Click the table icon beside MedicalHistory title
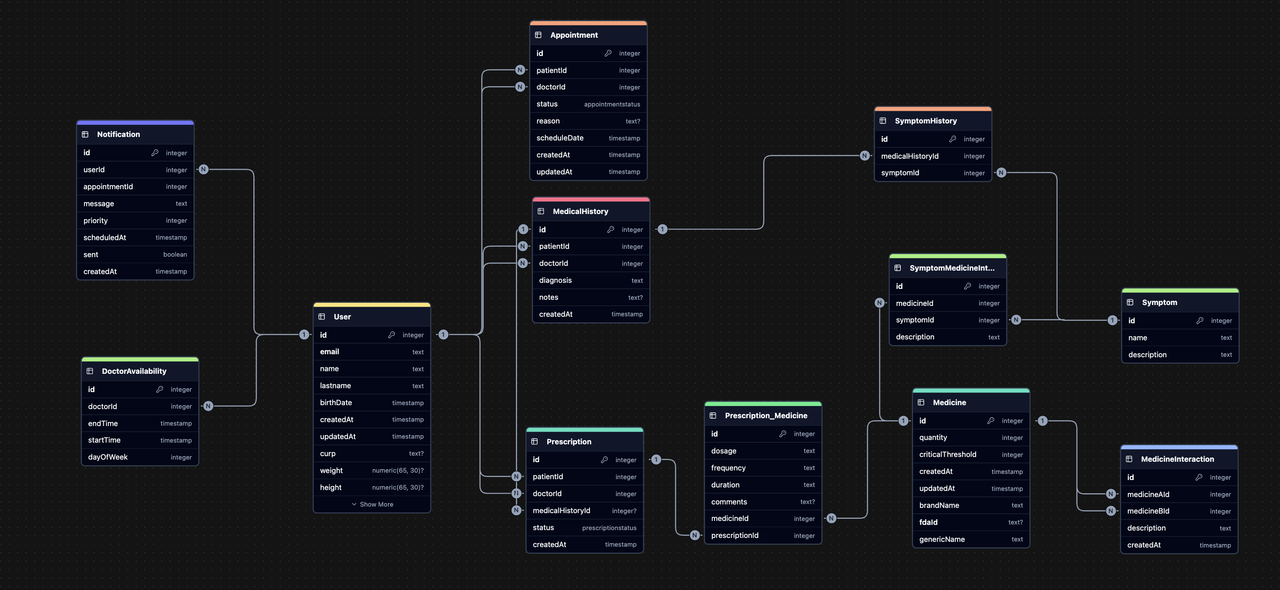The width and height of the screenshot is (1280, 590). [541, 212]
